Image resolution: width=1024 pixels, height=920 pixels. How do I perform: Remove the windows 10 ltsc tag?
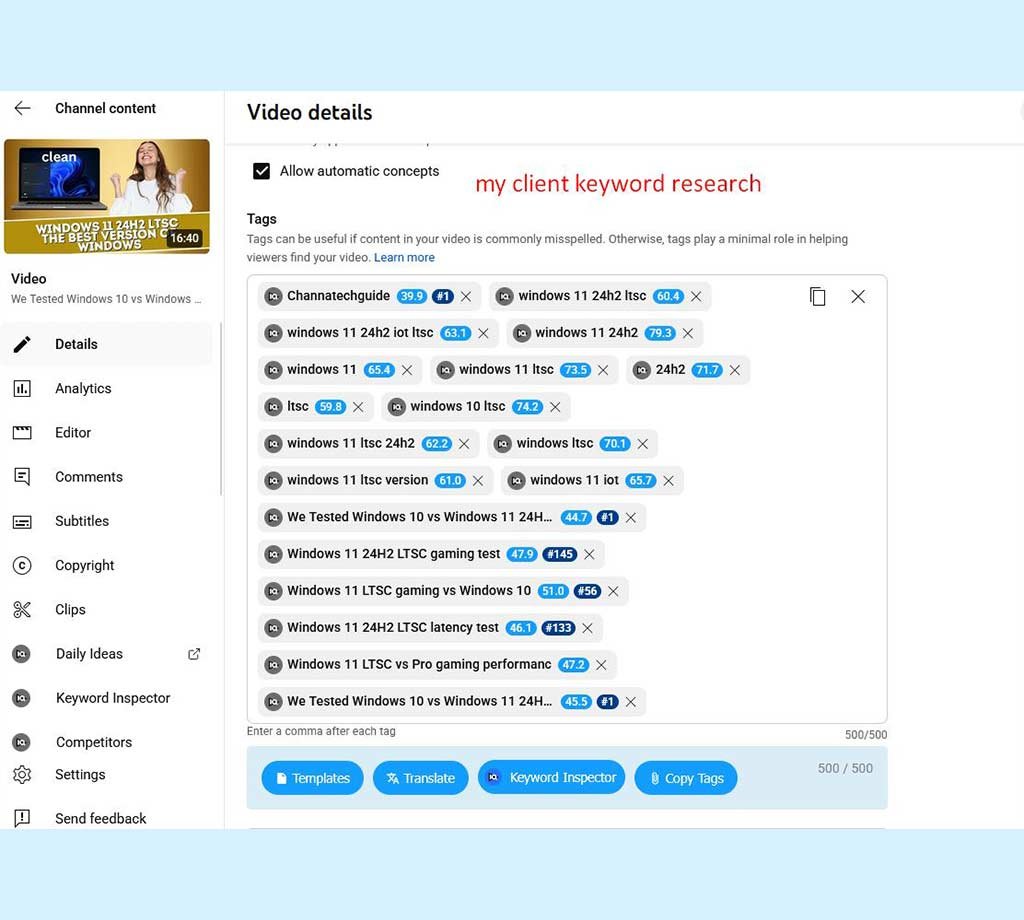point(555,407)
